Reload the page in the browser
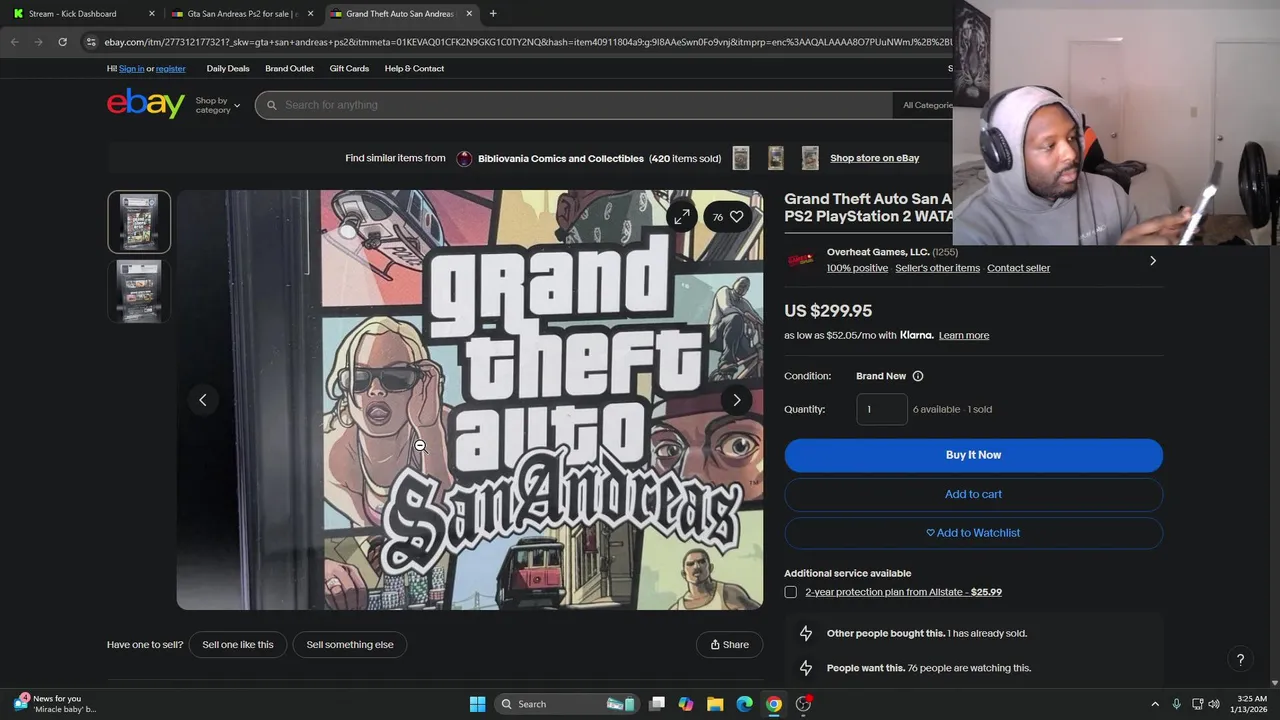1280x720 pixels. [62, 42]
